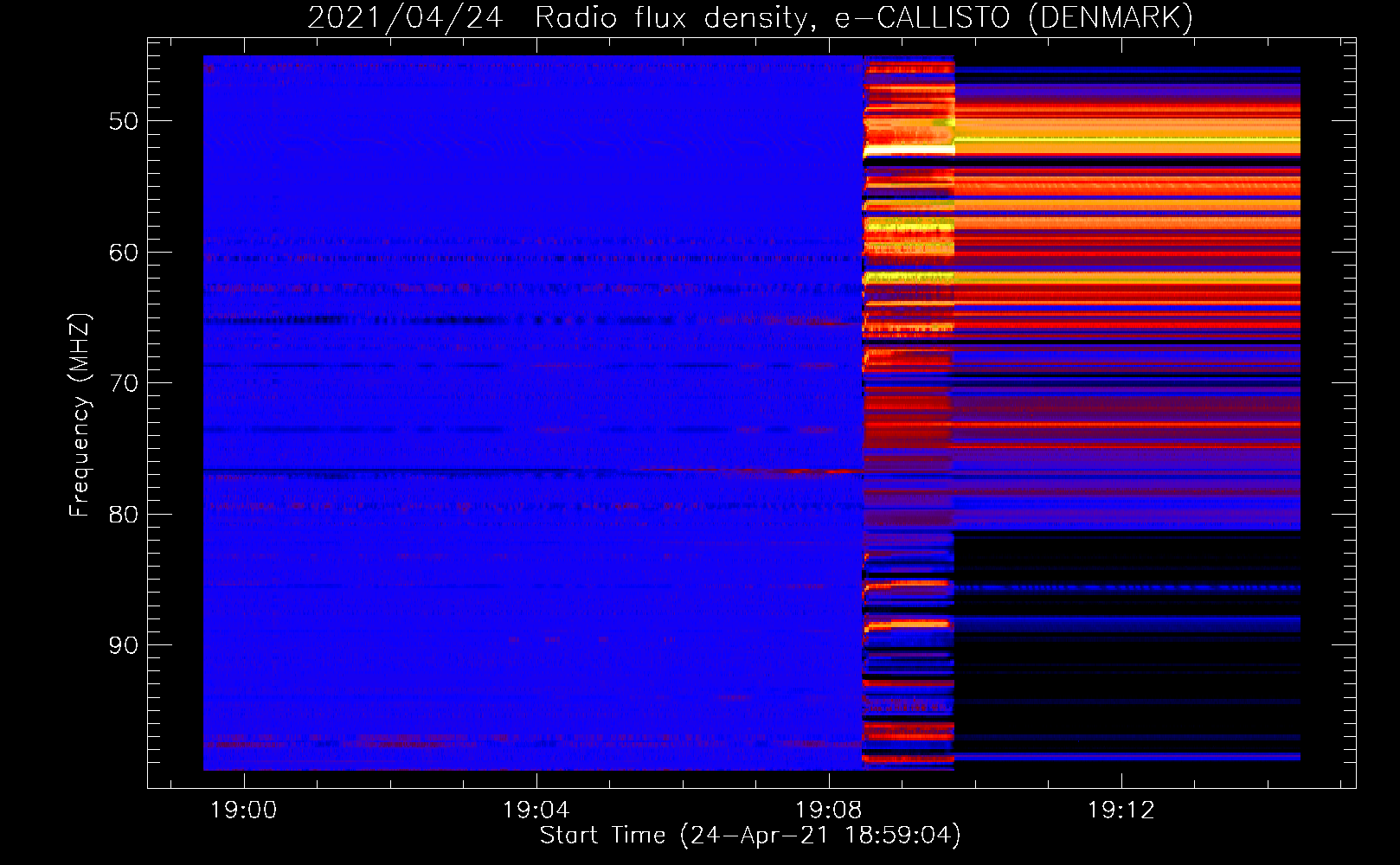Viewport: 1400px width, 865px height.
Task: Click the 19:04 time tick label
Action: point(536,810)
